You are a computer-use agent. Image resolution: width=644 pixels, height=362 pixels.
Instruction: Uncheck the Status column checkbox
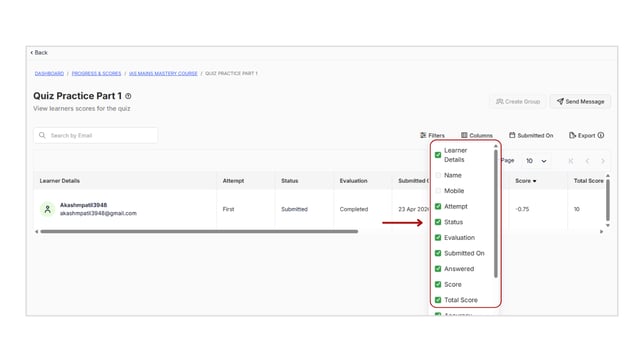tap(438, 222)
